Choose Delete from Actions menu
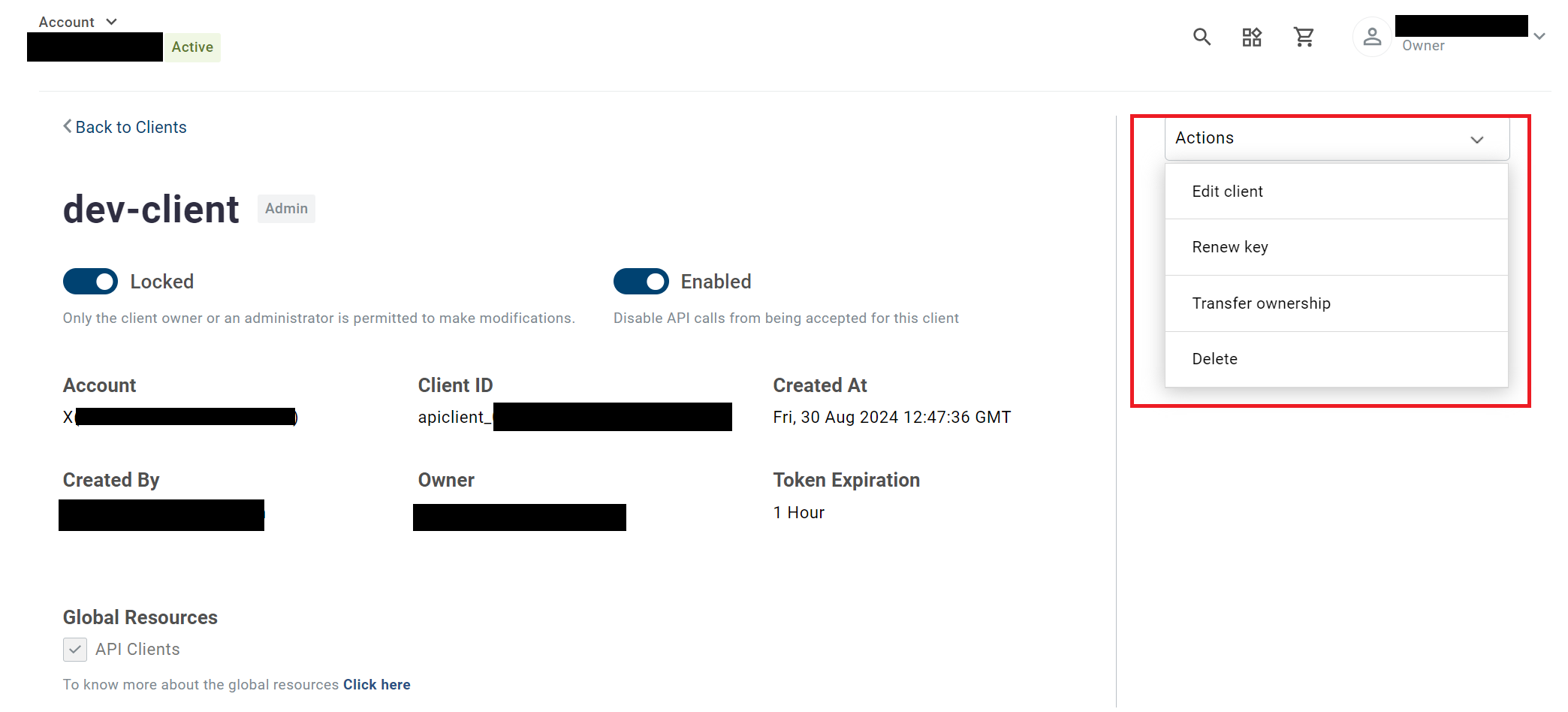Image resolution: width=1568 pixels, height=712 pixels. tap(1214, 359)
